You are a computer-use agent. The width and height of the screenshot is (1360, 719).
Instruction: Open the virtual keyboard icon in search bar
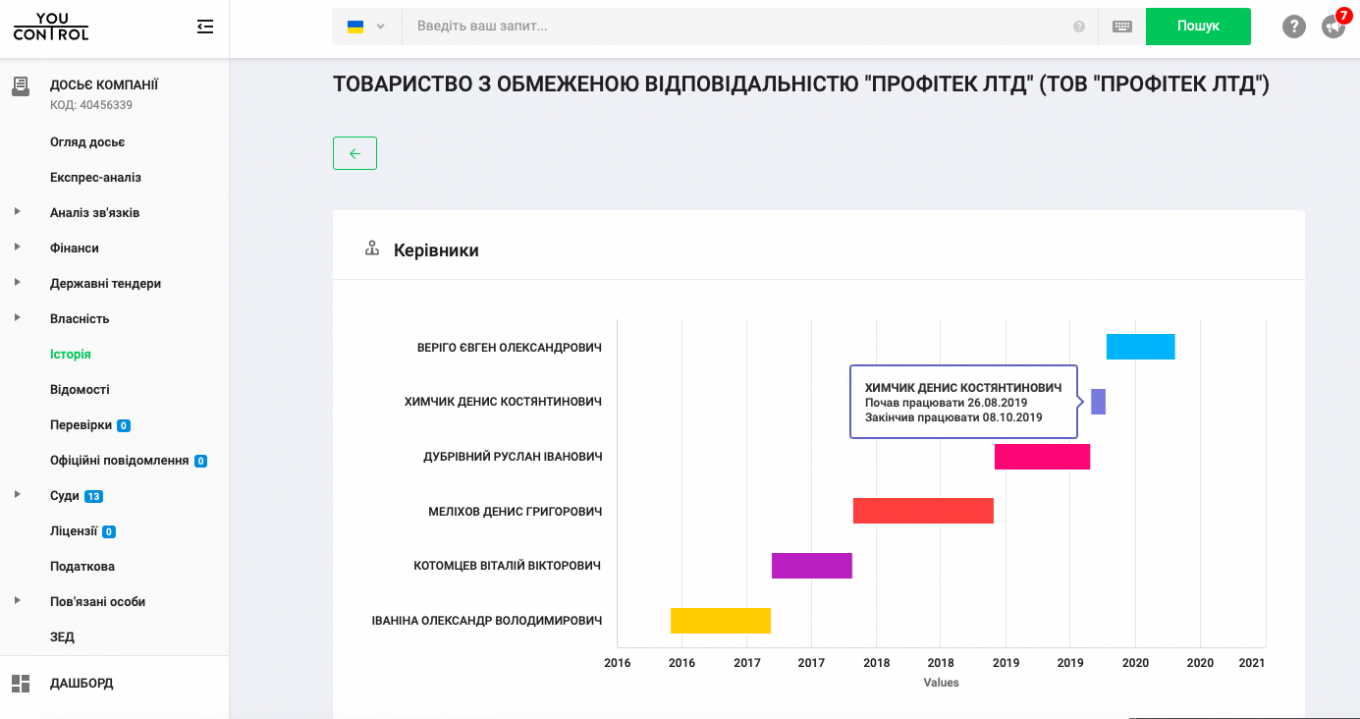pos(1121,27)
